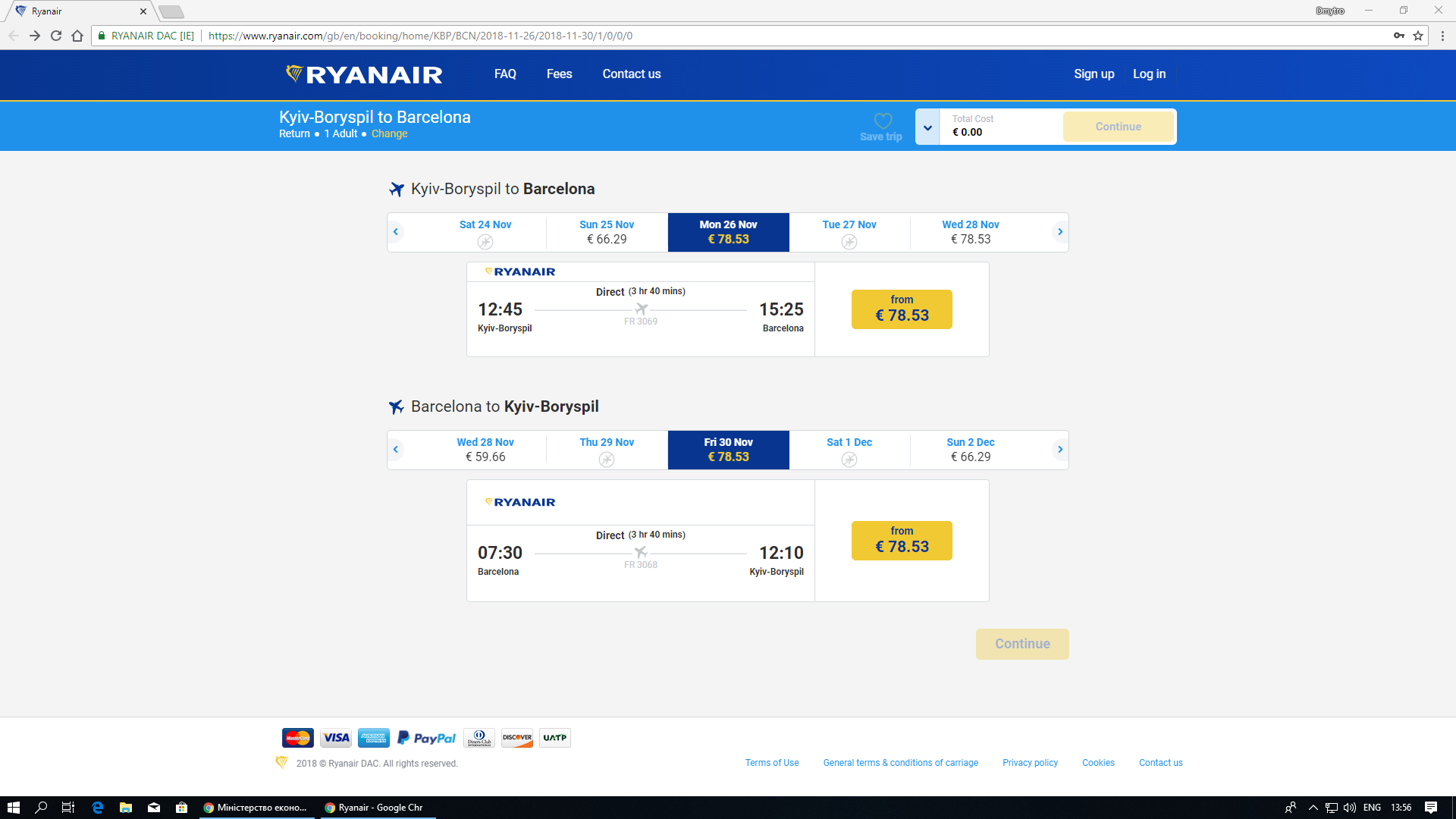Screen dimensions: 1456x819
Task: Select Sun 25 Nov outbound date
Action: tap(607, 232)
